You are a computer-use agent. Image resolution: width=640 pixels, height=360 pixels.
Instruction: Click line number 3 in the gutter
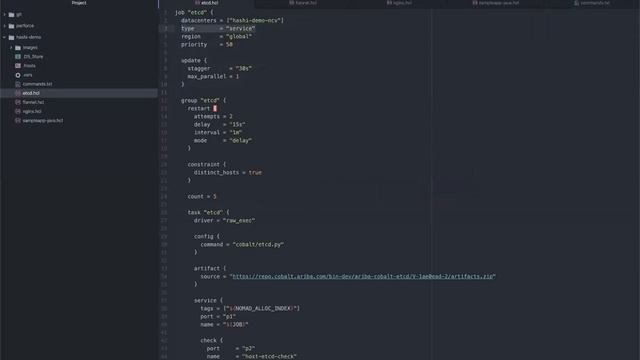(165, 29)
